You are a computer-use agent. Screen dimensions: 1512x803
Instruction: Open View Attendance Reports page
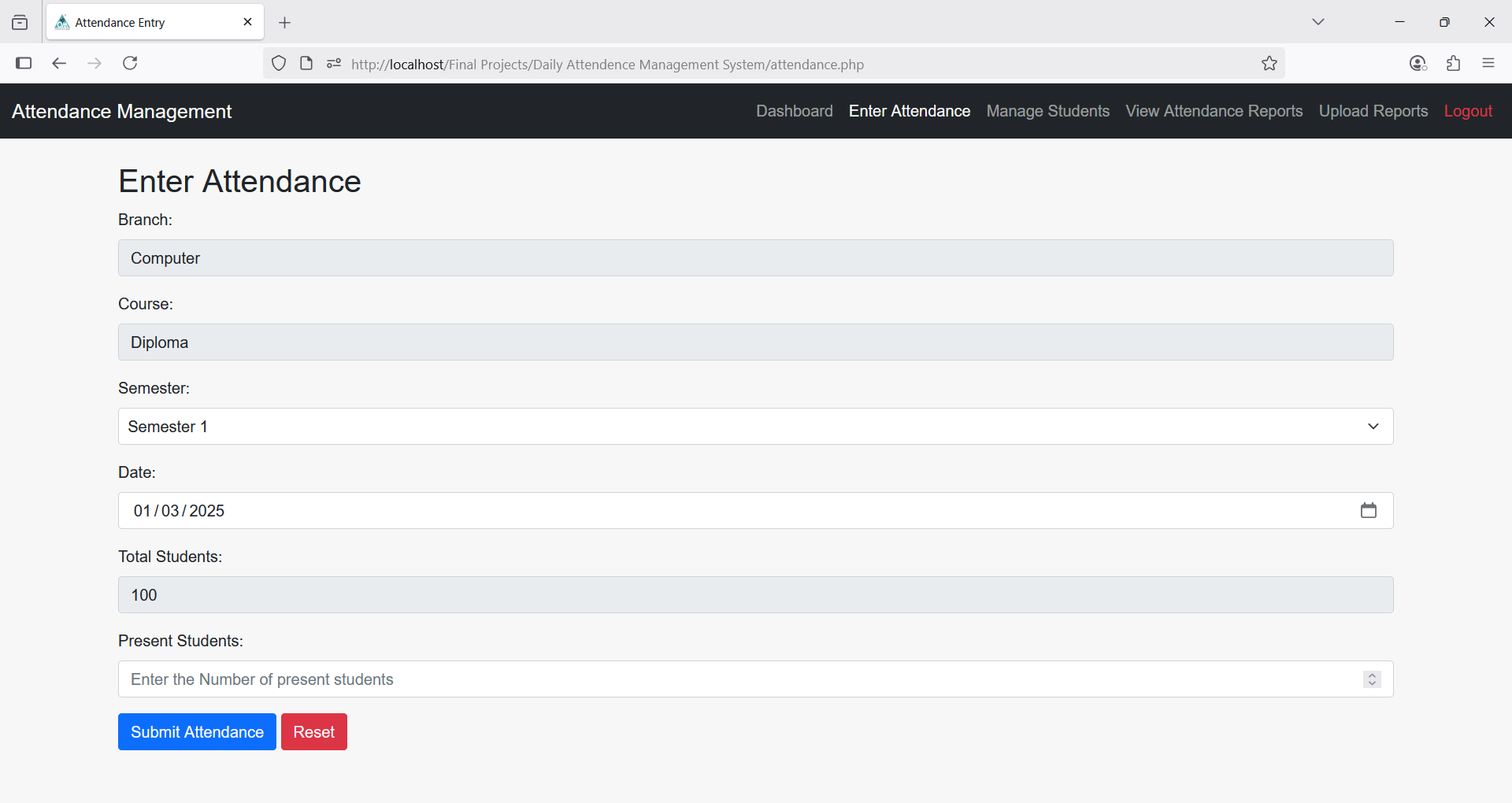coord(1214,111)
